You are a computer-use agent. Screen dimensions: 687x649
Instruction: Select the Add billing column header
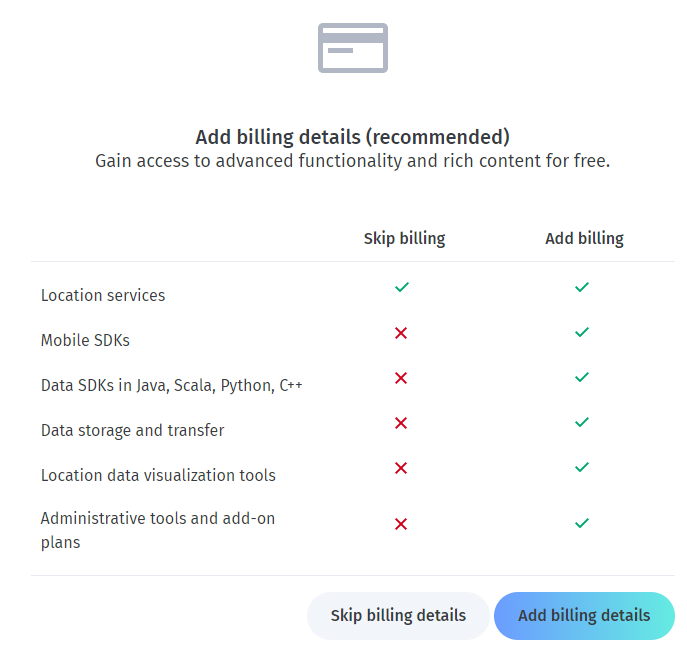point(584,239)
